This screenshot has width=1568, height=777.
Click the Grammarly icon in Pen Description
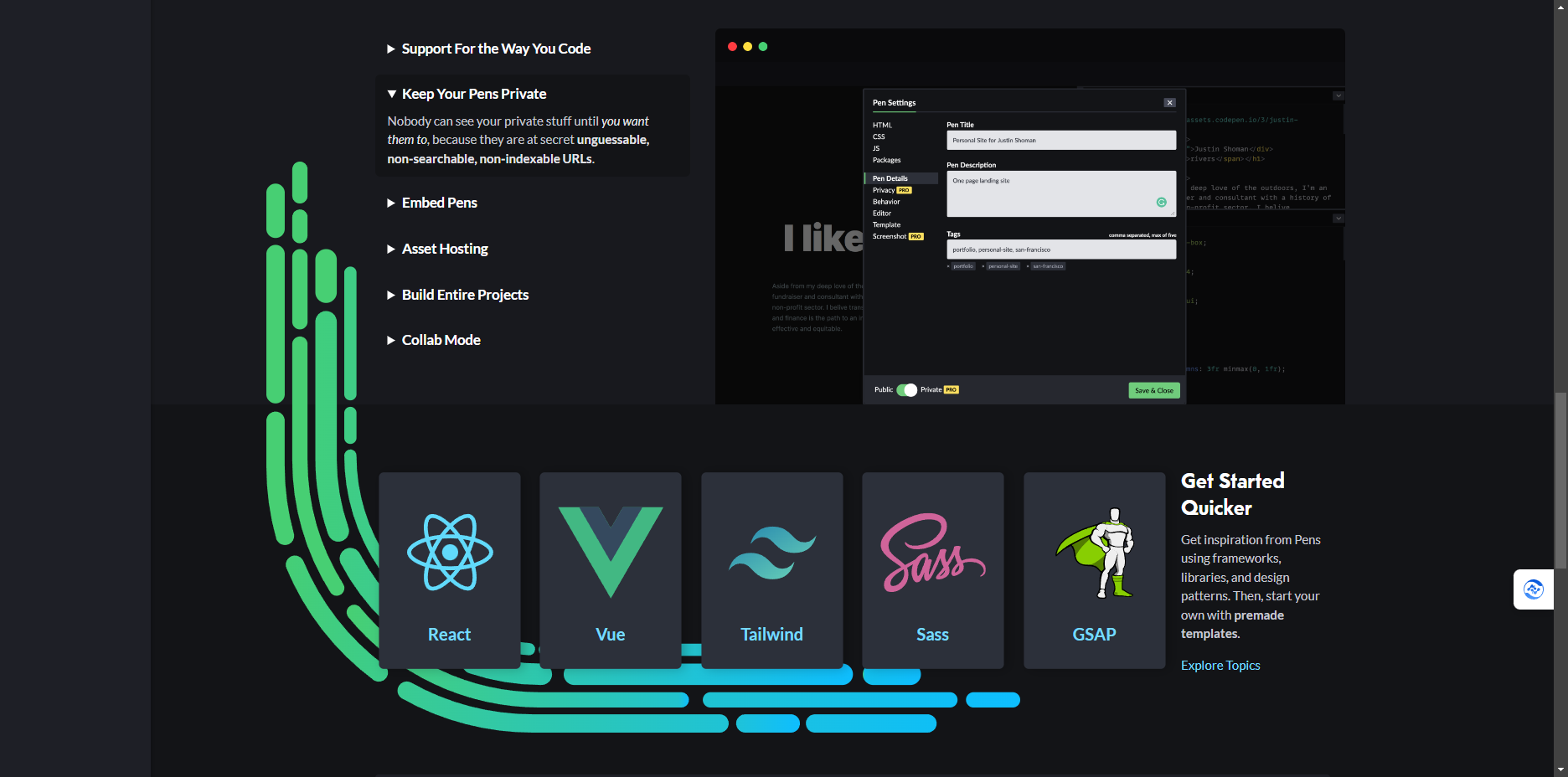tap(1161, 203)
